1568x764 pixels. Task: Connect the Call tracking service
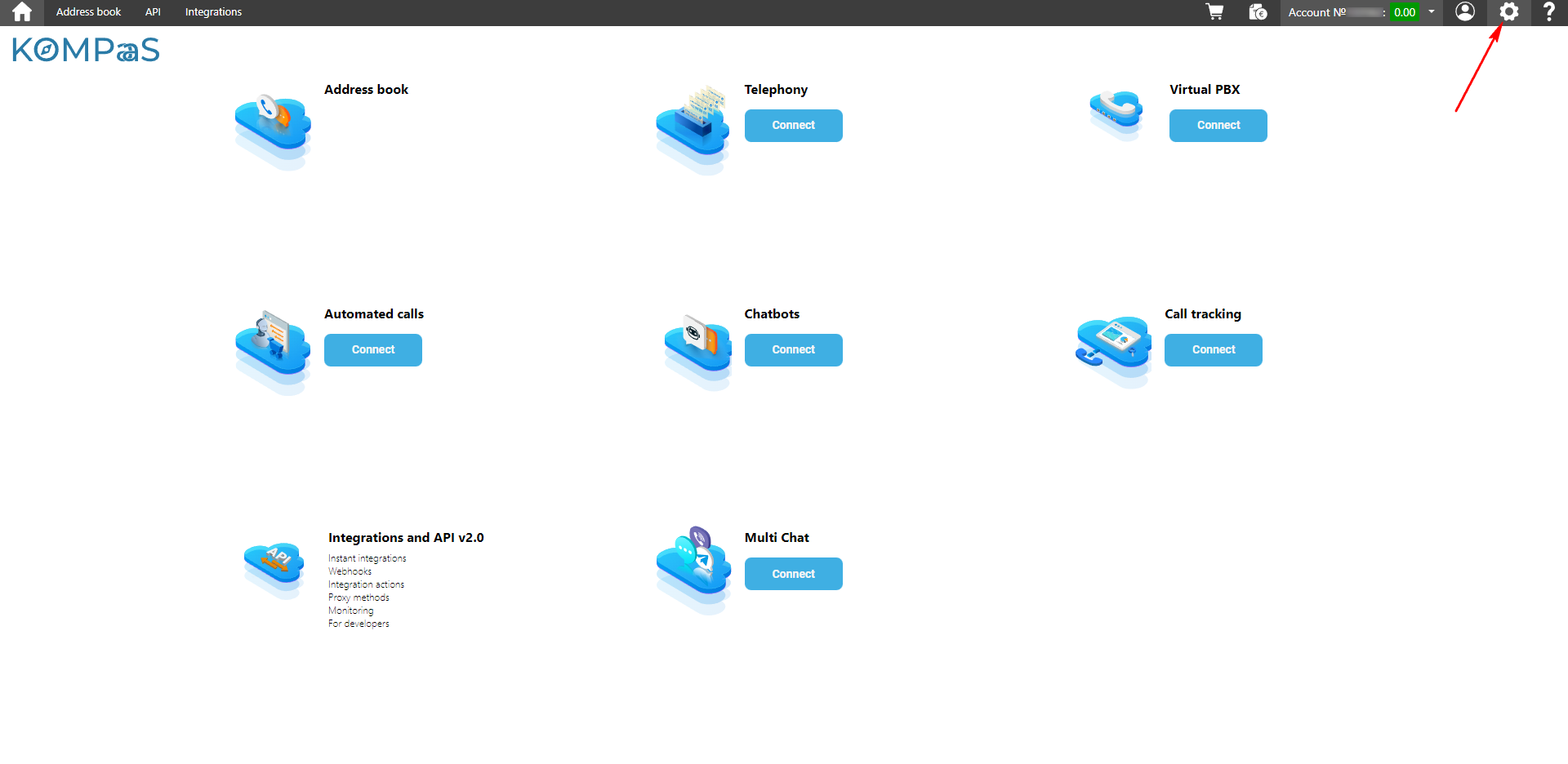1214,350
